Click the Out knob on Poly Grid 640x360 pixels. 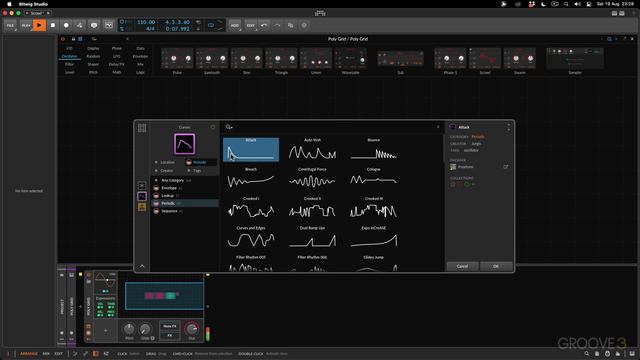point(191,329)
